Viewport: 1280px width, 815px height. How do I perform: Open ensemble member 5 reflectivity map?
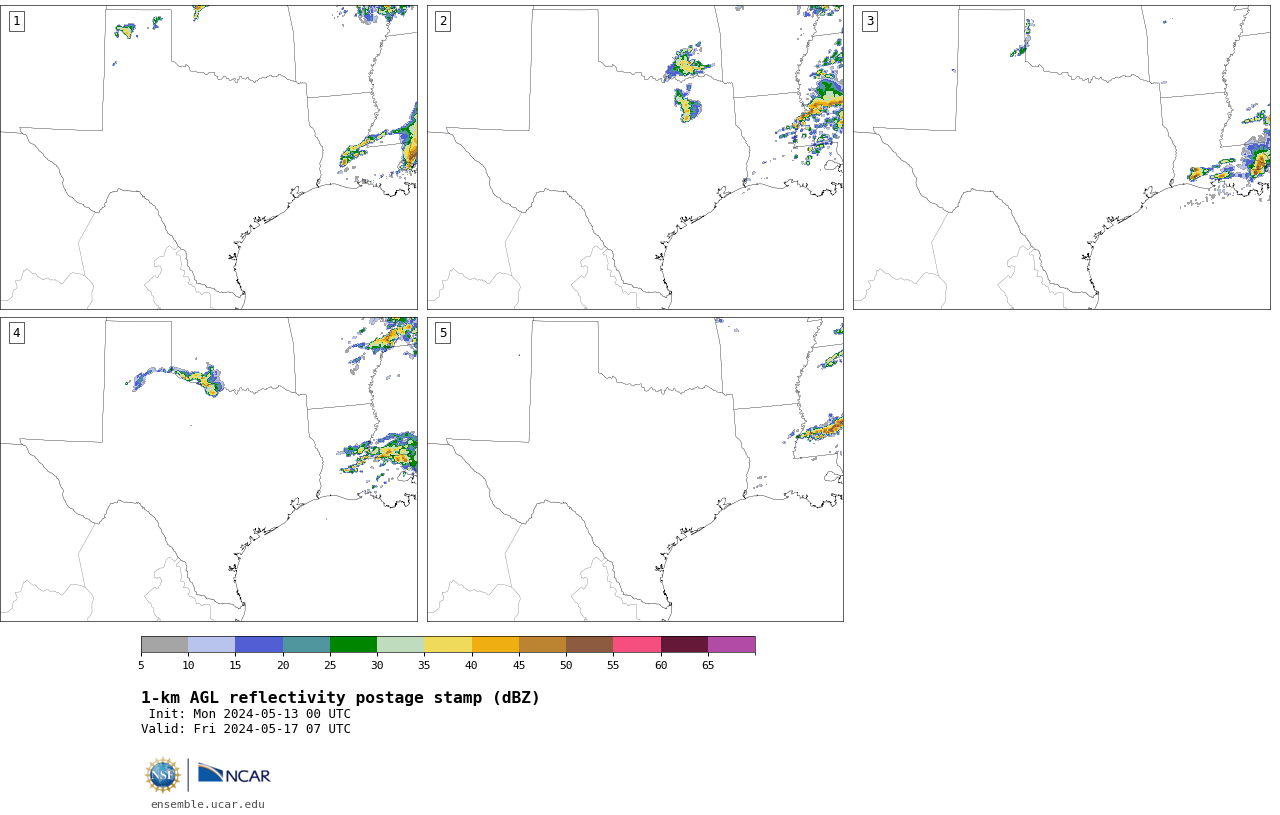point(635,469)
